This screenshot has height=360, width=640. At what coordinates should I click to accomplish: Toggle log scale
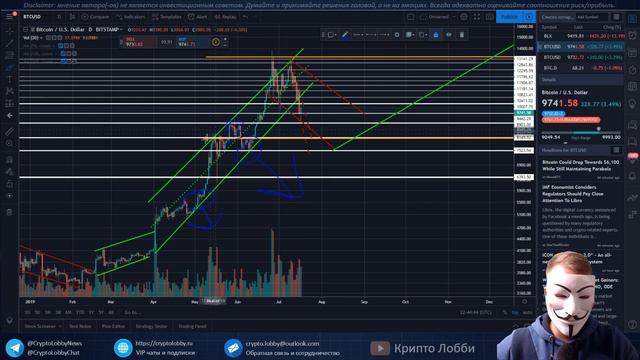tap(515, 313)
